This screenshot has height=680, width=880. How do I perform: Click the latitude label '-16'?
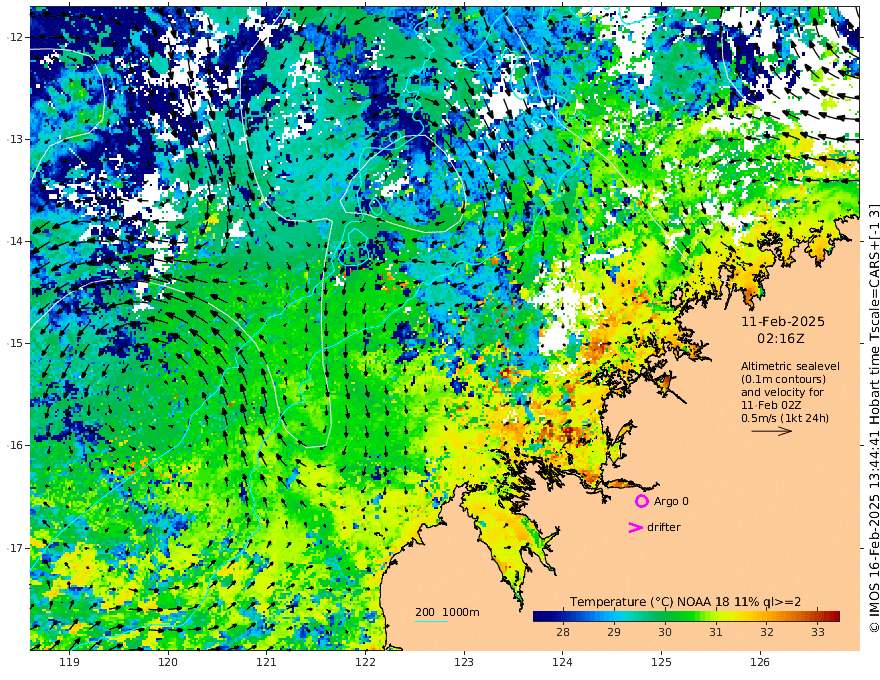[x=15, y=445]
